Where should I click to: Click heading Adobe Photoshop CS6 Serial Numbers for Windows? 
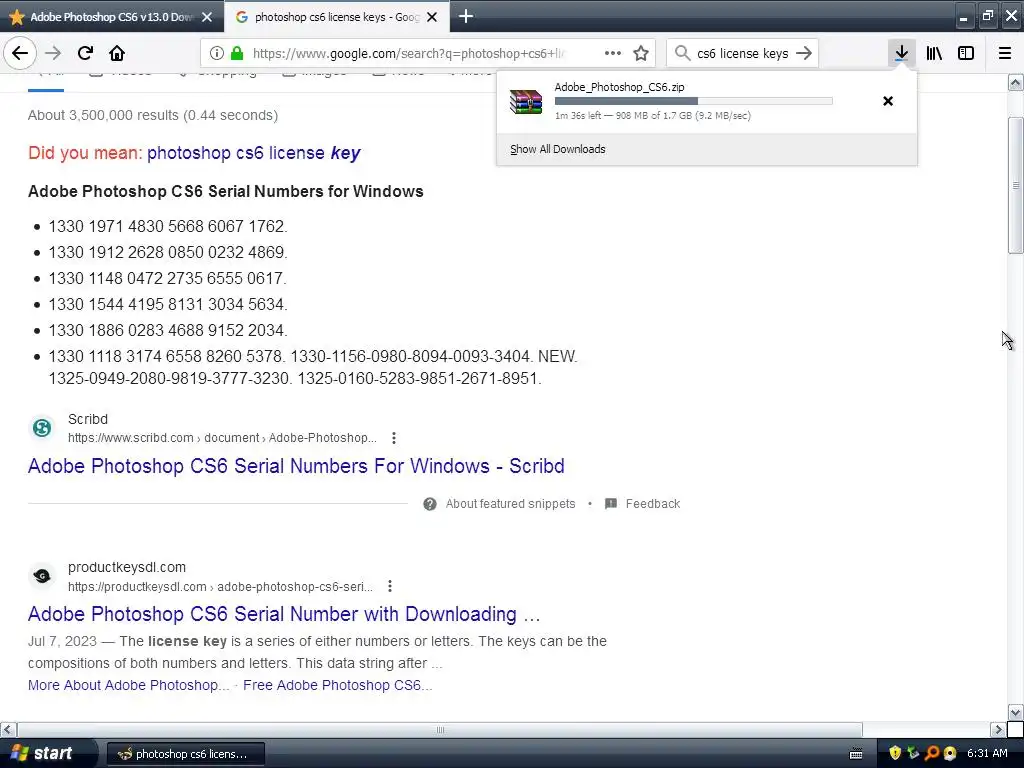[225, 191]
